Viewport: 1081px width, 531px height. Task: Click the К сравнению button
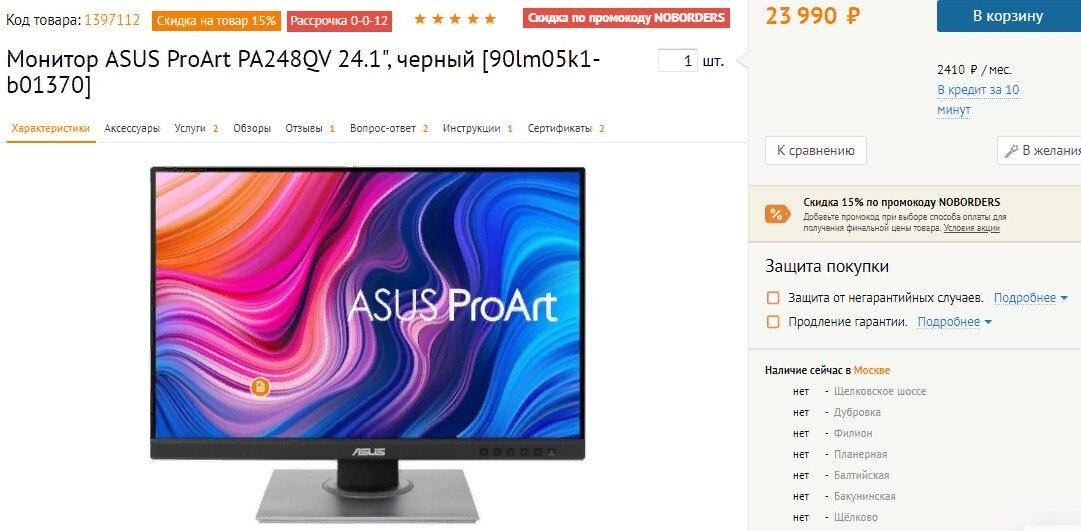pos(816,150)
